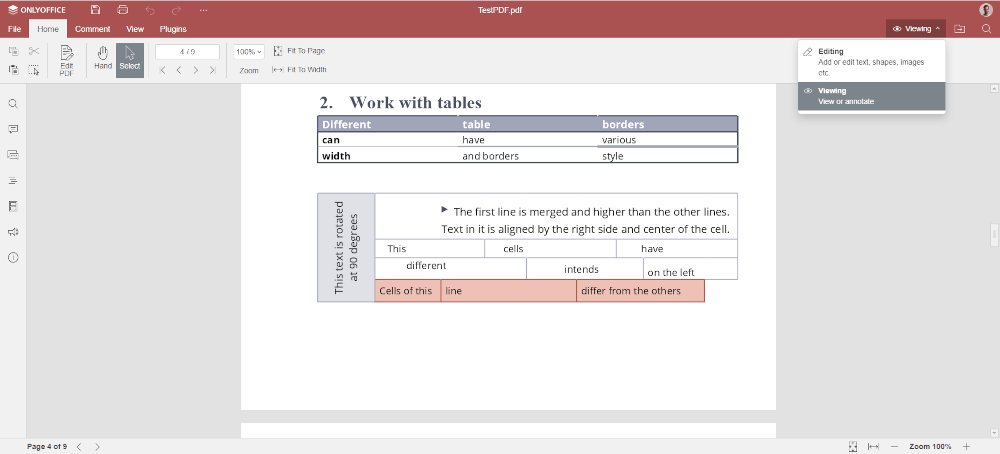Open the three-dots more options menu
1000x454 pixels.
(203, 9)
